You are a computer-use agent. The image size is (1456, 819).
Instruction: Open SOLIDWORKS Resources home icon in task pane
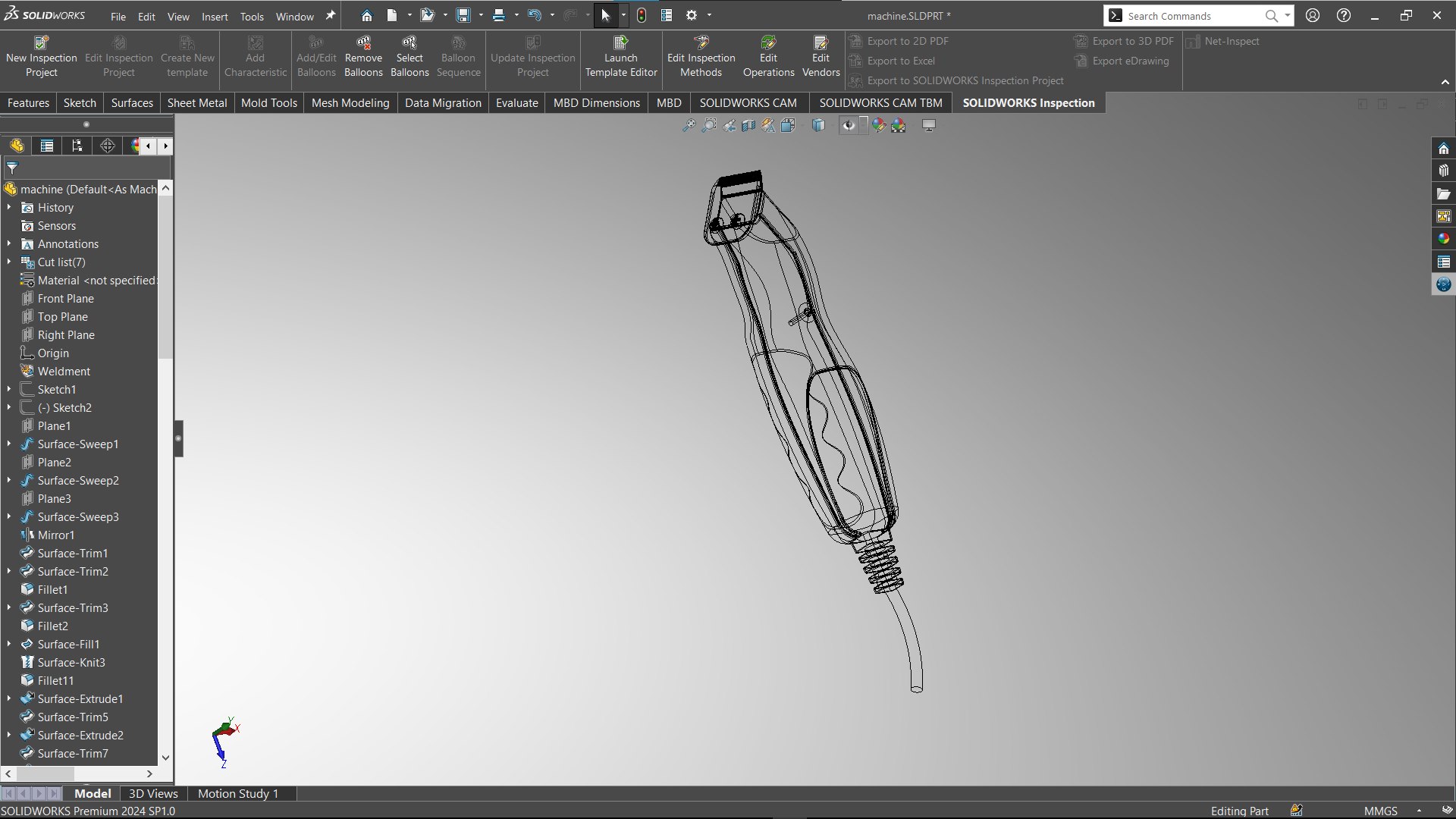point(1444,149)
